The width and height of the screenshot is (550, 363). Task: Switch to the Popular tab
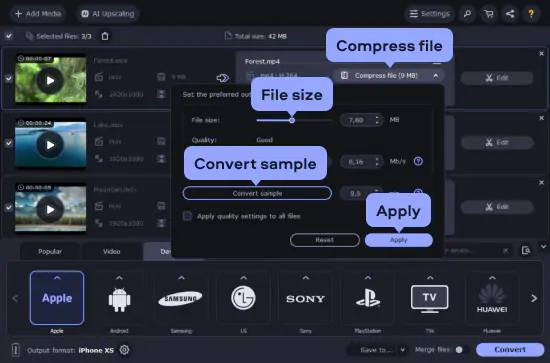click(x=50, y=251)
